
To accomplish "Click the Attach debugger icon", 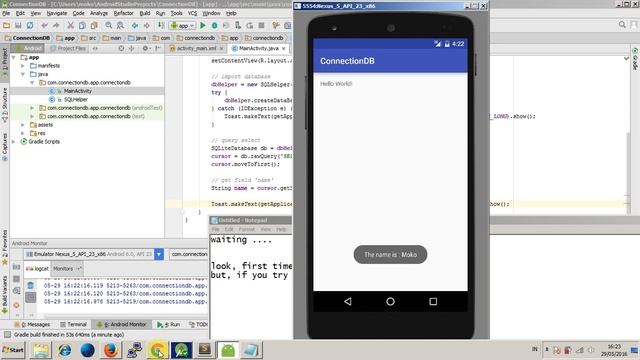I will point(238,25).
